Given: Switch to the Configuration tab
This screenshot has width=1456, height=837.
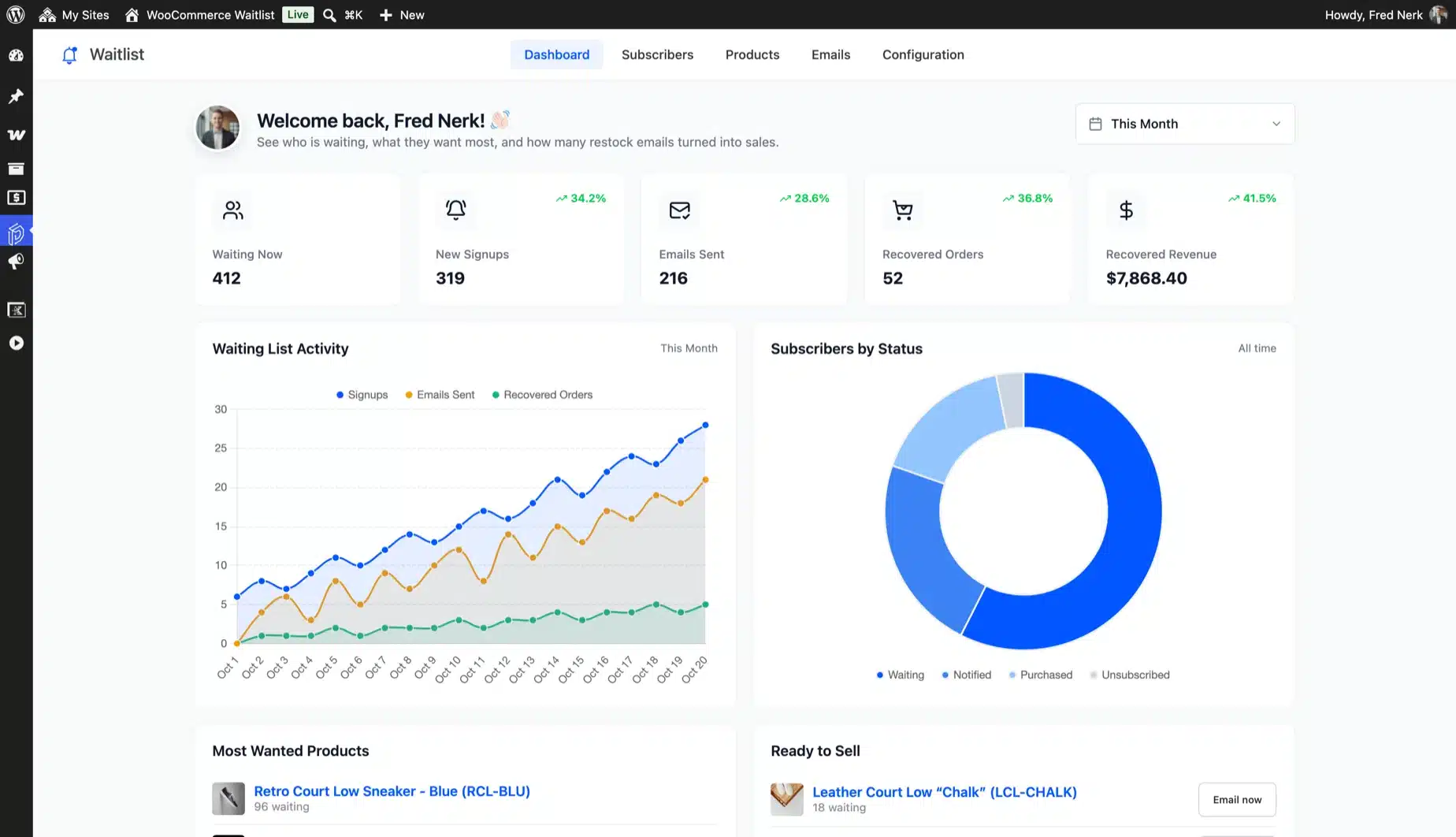Looking at the screenshot, I should tap(923, 54).
